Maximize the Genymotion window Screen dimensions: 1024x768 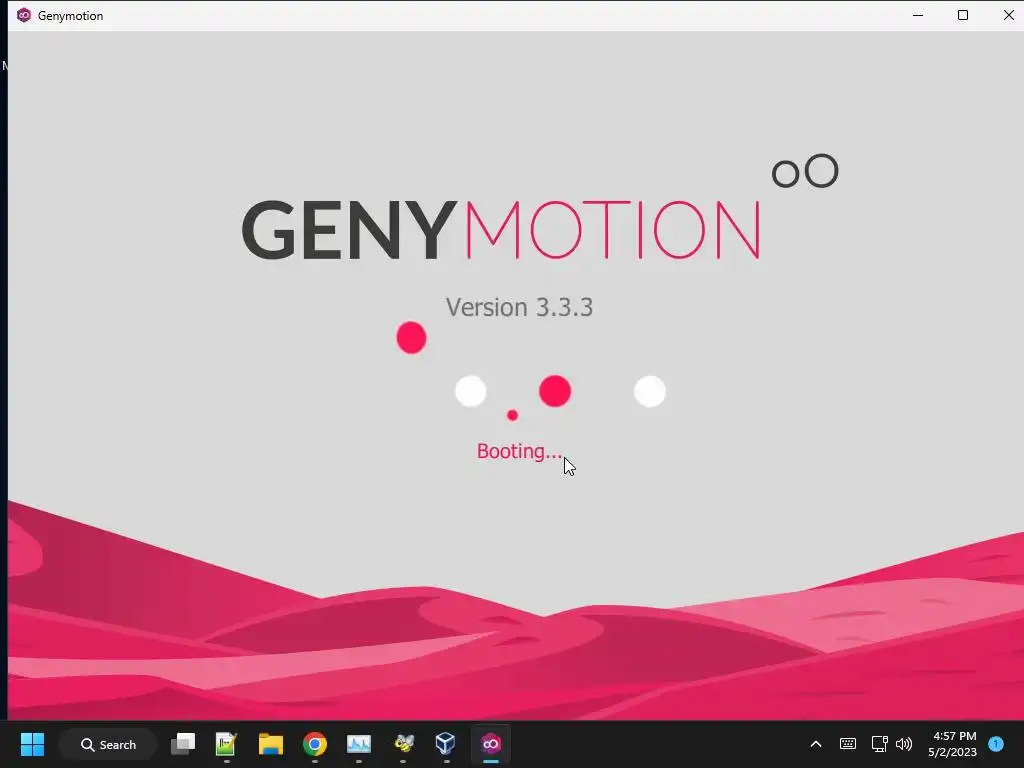tap(963, 15)
